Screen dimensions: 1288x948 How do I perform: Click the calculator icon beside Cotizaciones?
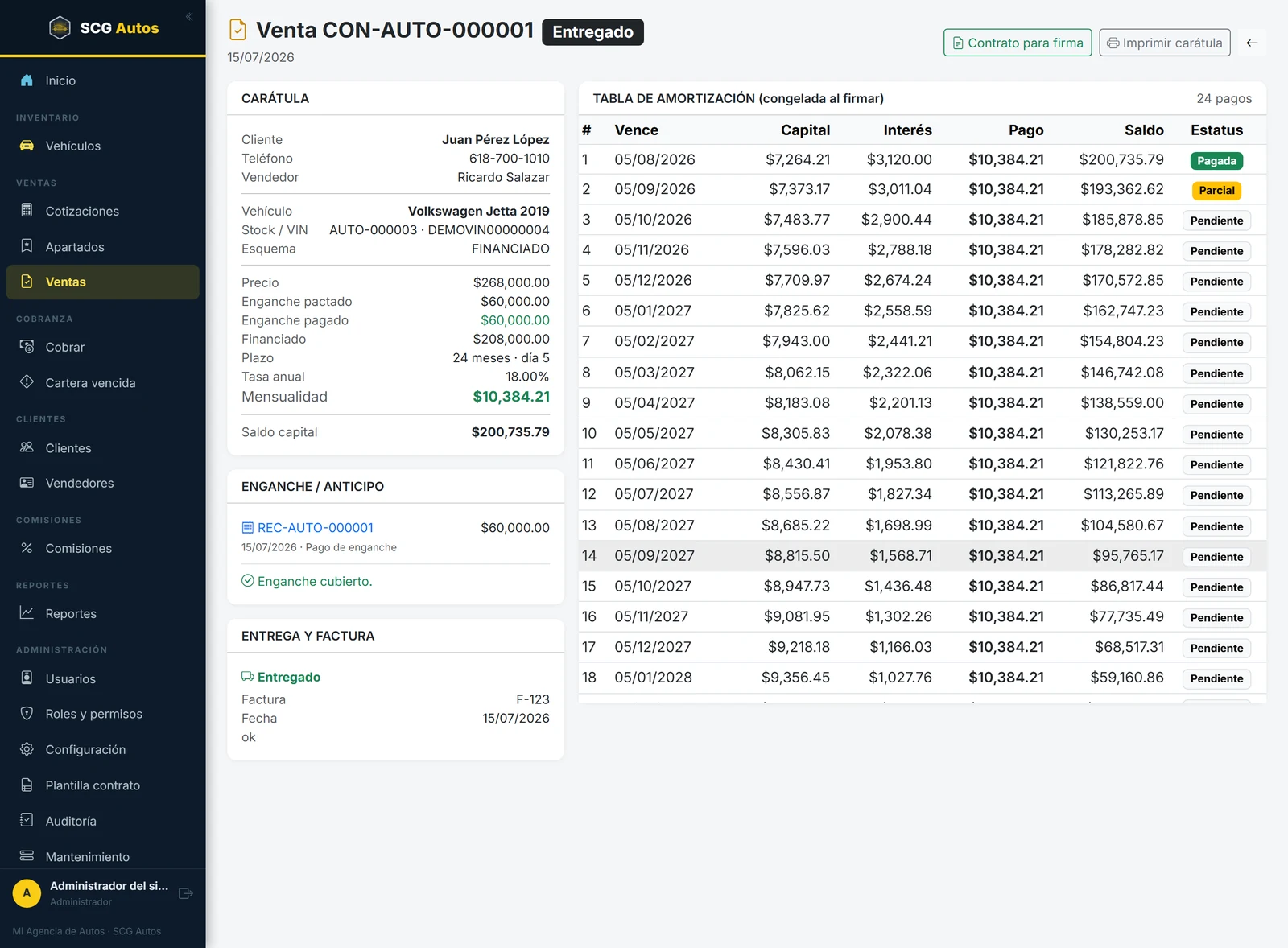pos(27,210)
